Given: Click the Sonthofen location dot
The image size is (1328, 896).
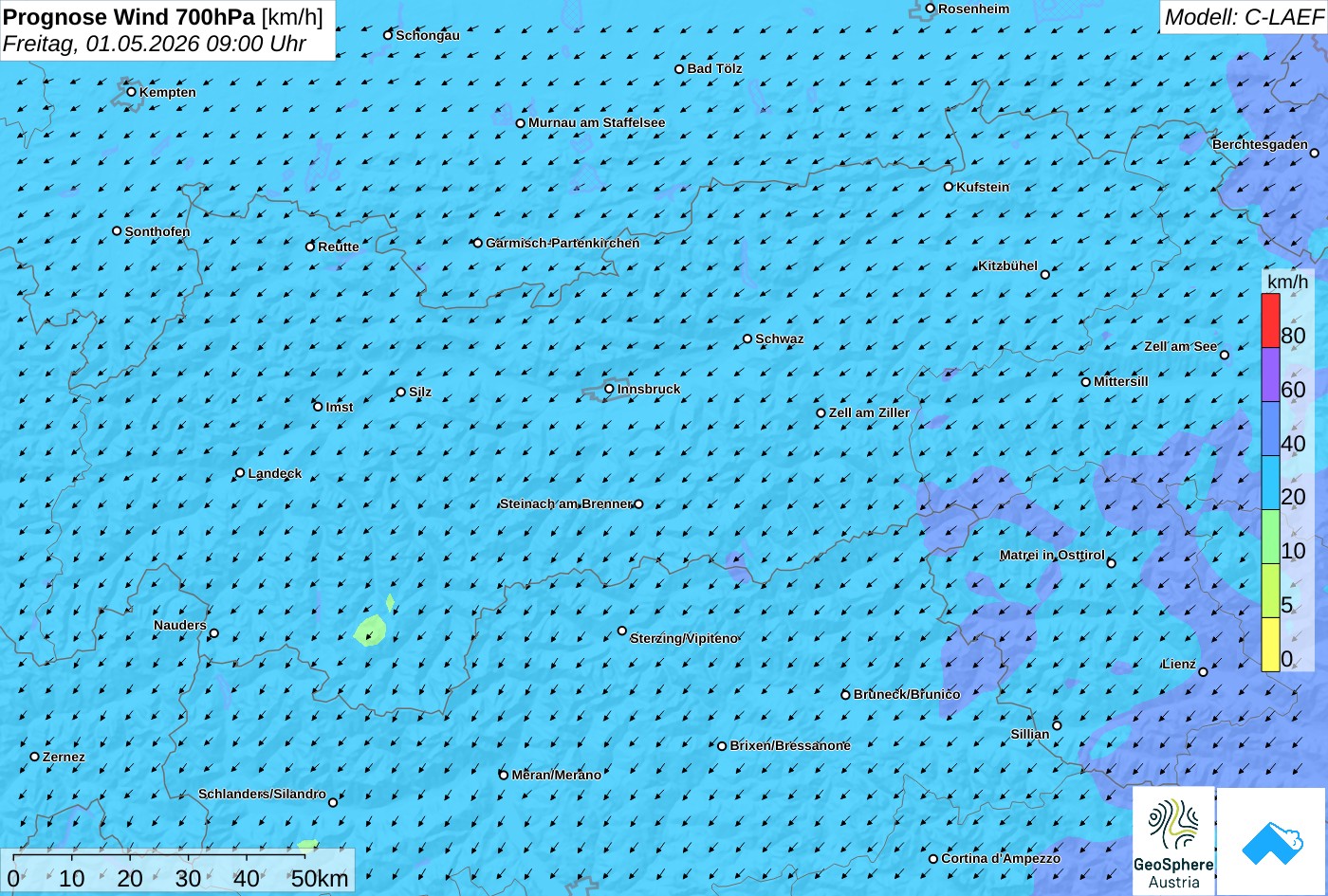Looking at the screenshot, I should [117, 231].
